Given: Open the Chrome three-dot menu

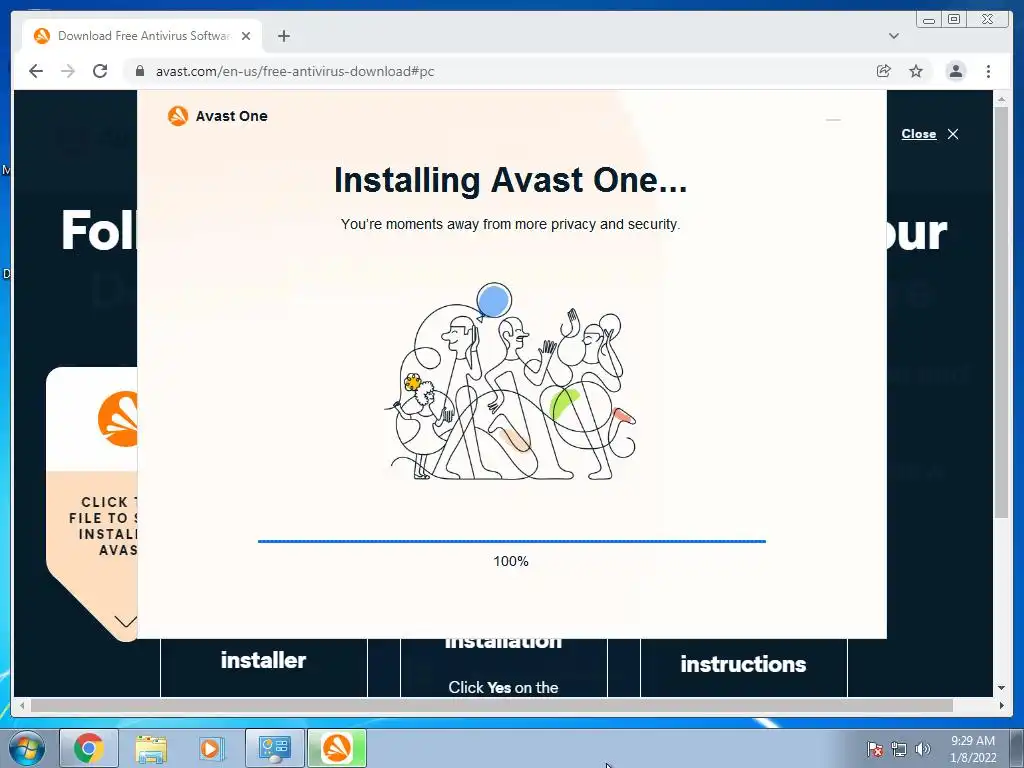Looking at the screenshot, I should [988, 71].
